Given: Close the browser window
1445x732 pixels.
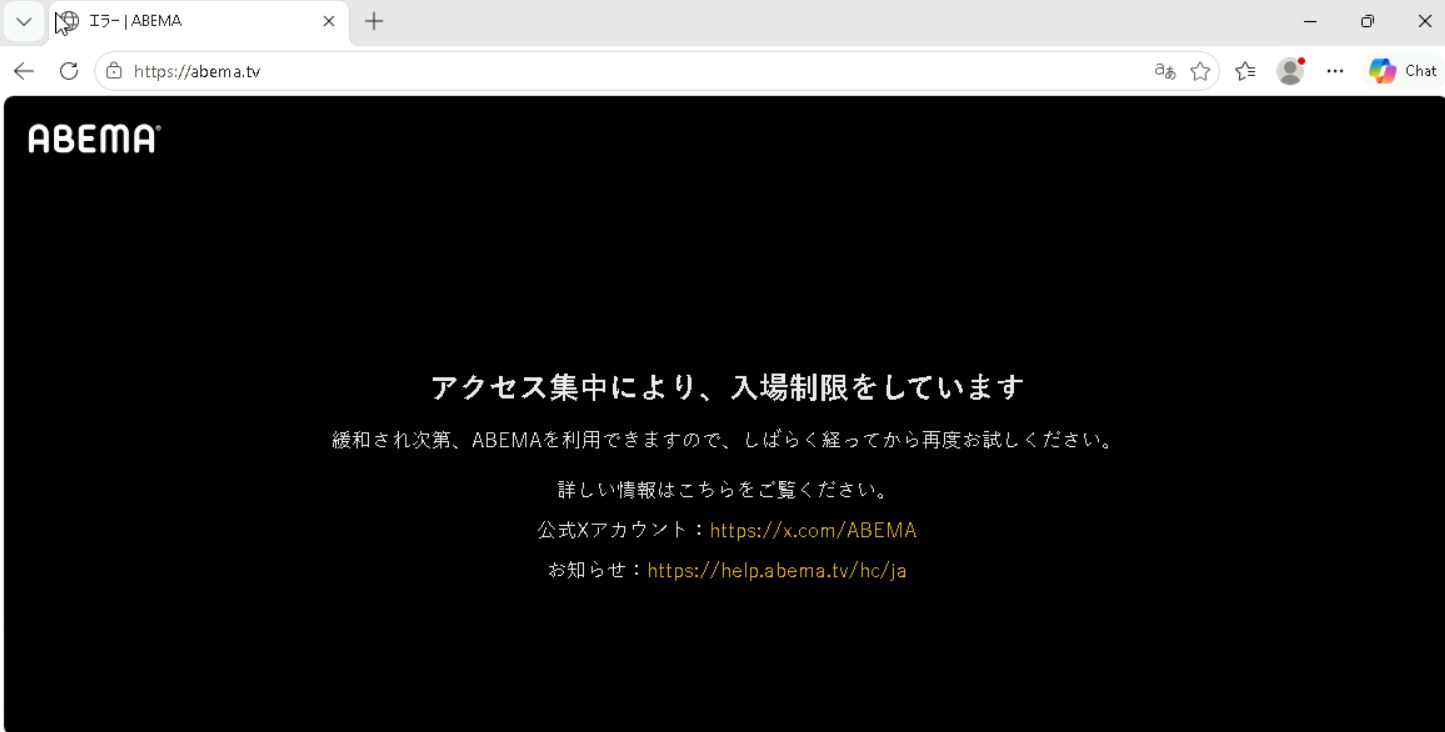Looking at the screenshot, I should pos(1425,21).
